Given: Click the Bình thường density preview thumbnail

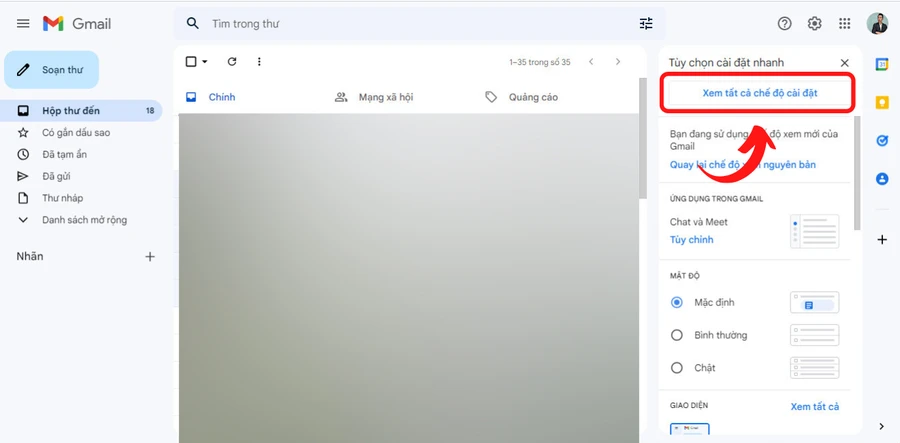Looking at the screenshot, I should (x=814, y=335).
